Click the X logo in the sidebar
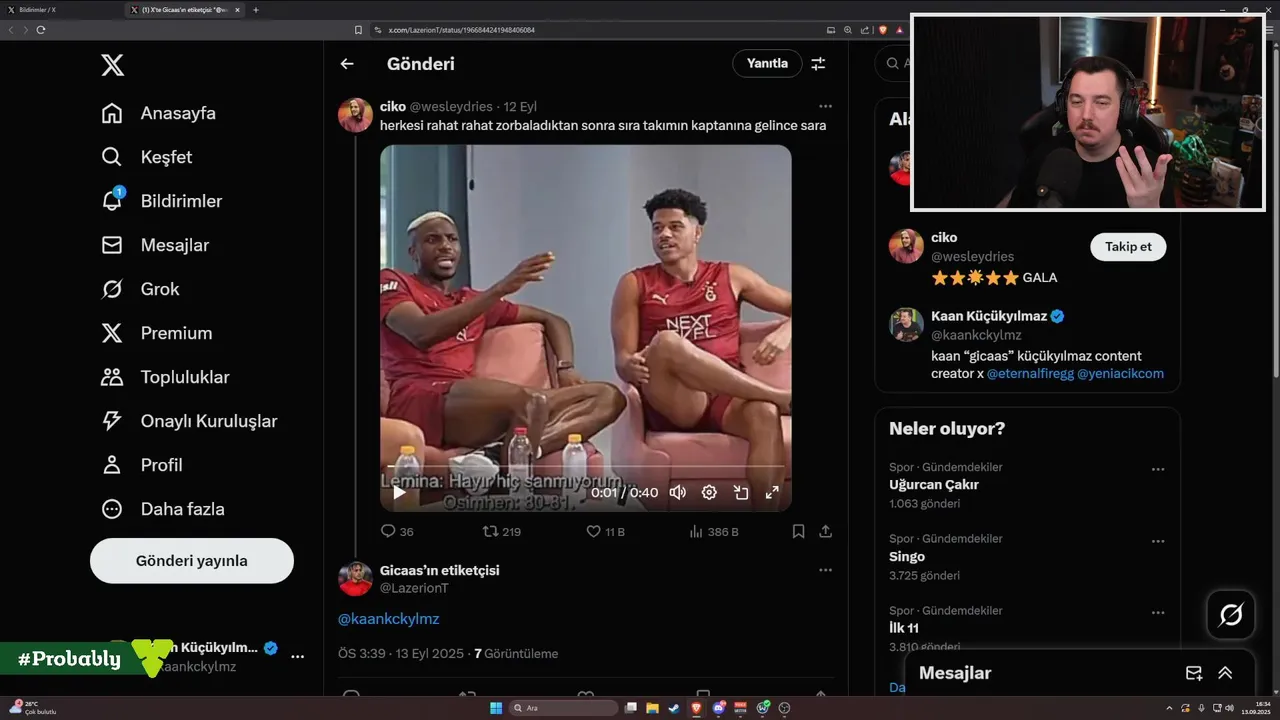This screenshot has width=1280, height=720. coord(113,66)
